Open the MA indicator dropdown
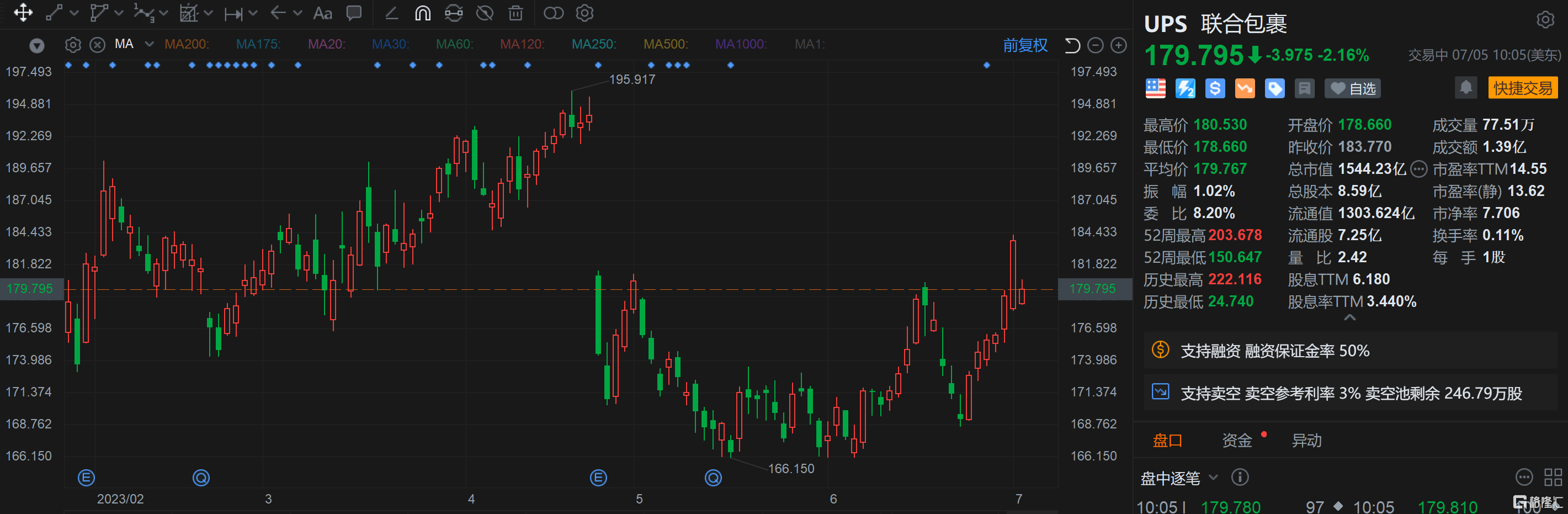 (149, 44)
